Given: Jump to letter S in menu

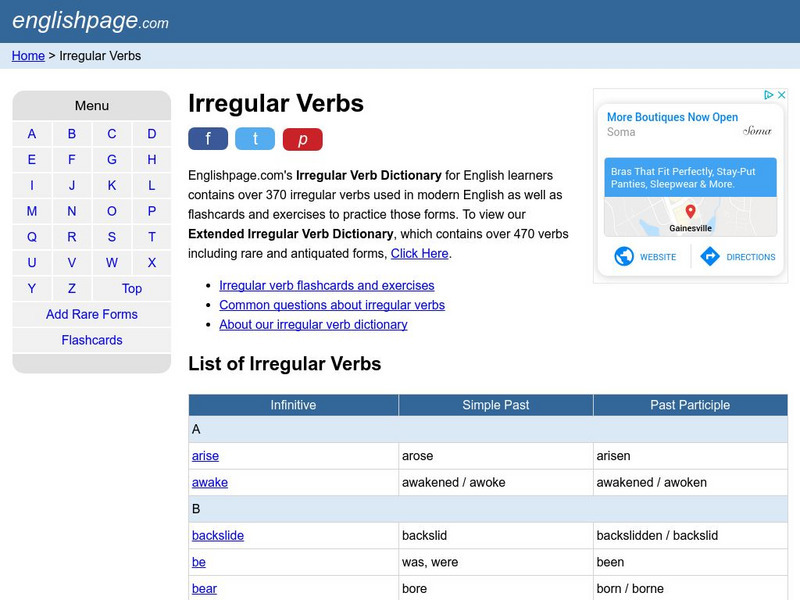Looking at the screenshot, I should [112, 237].
